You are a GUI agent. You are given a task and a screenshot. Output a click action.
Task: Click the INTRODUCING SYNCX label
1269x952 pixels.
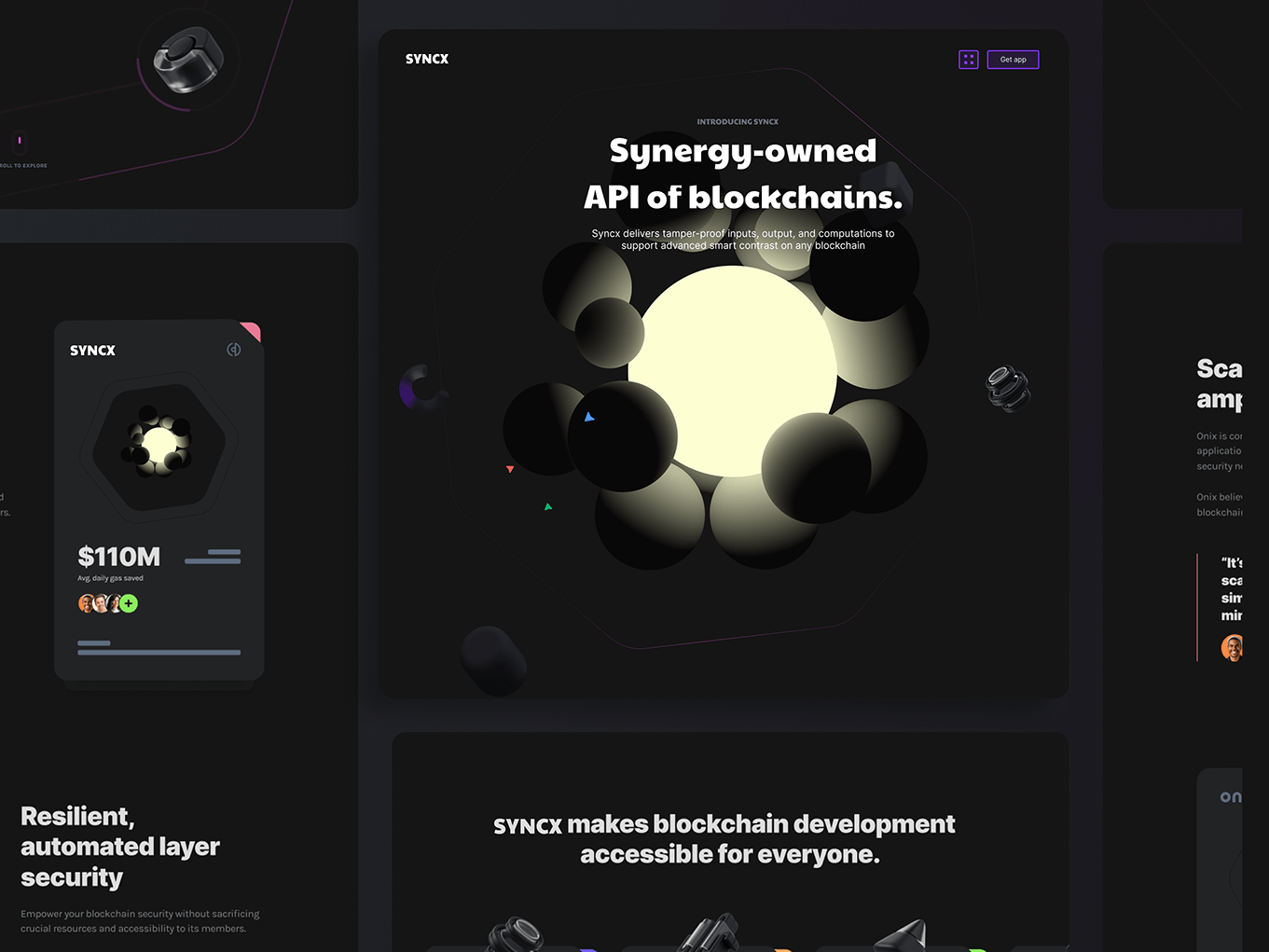[x=738, y=122]
